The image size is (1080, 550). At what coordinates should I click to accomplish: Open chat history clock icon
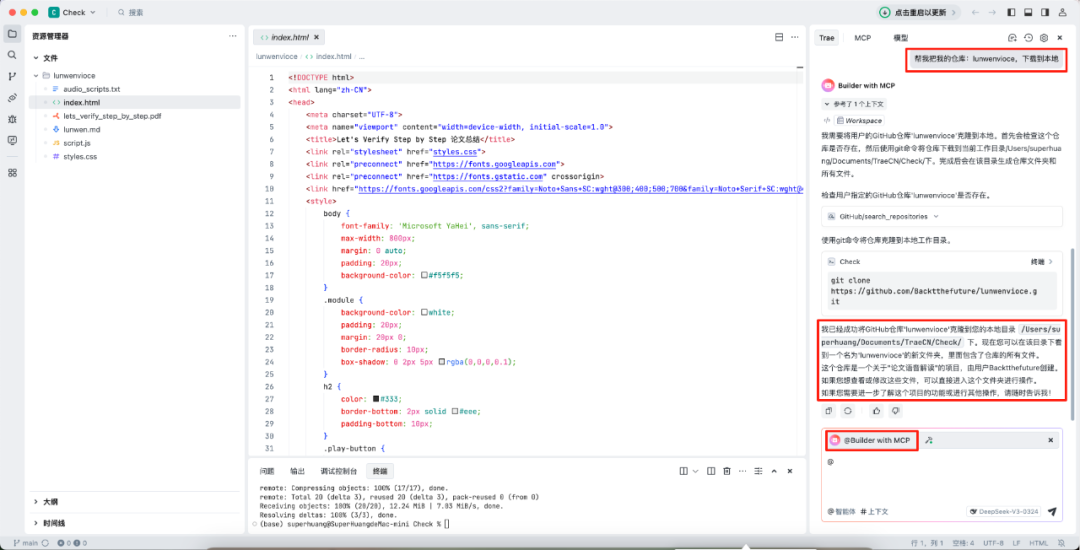click(1028, 38)
